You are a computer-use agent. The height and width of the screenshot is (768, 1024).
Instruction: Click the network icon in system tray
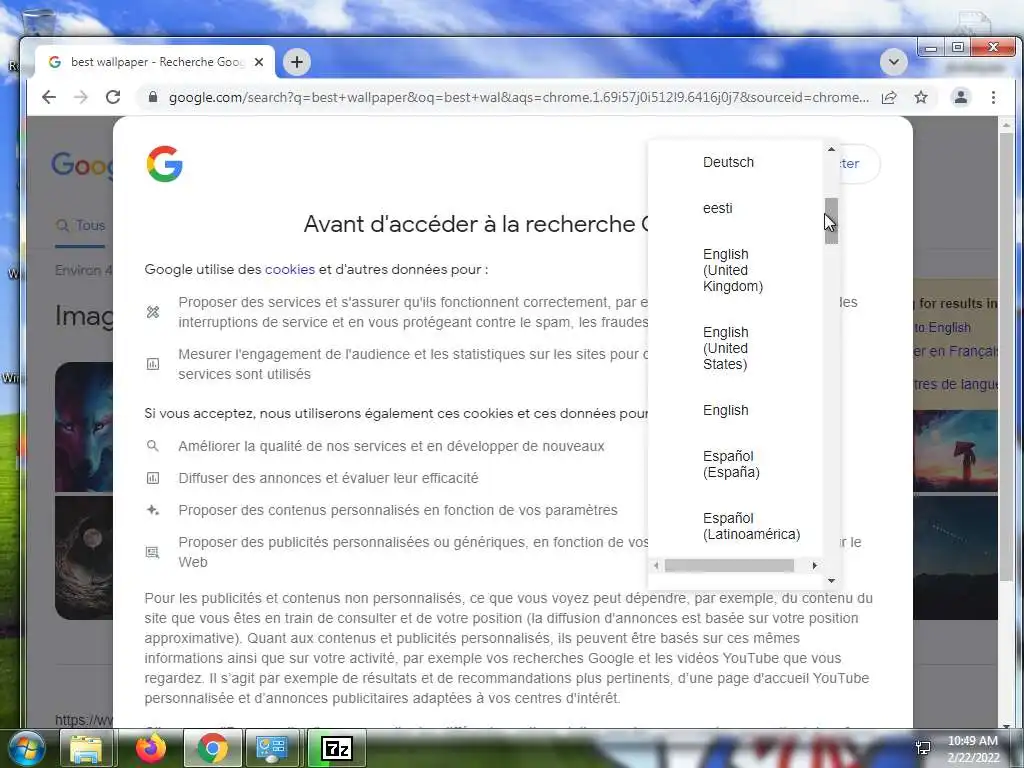coord(923,748)
